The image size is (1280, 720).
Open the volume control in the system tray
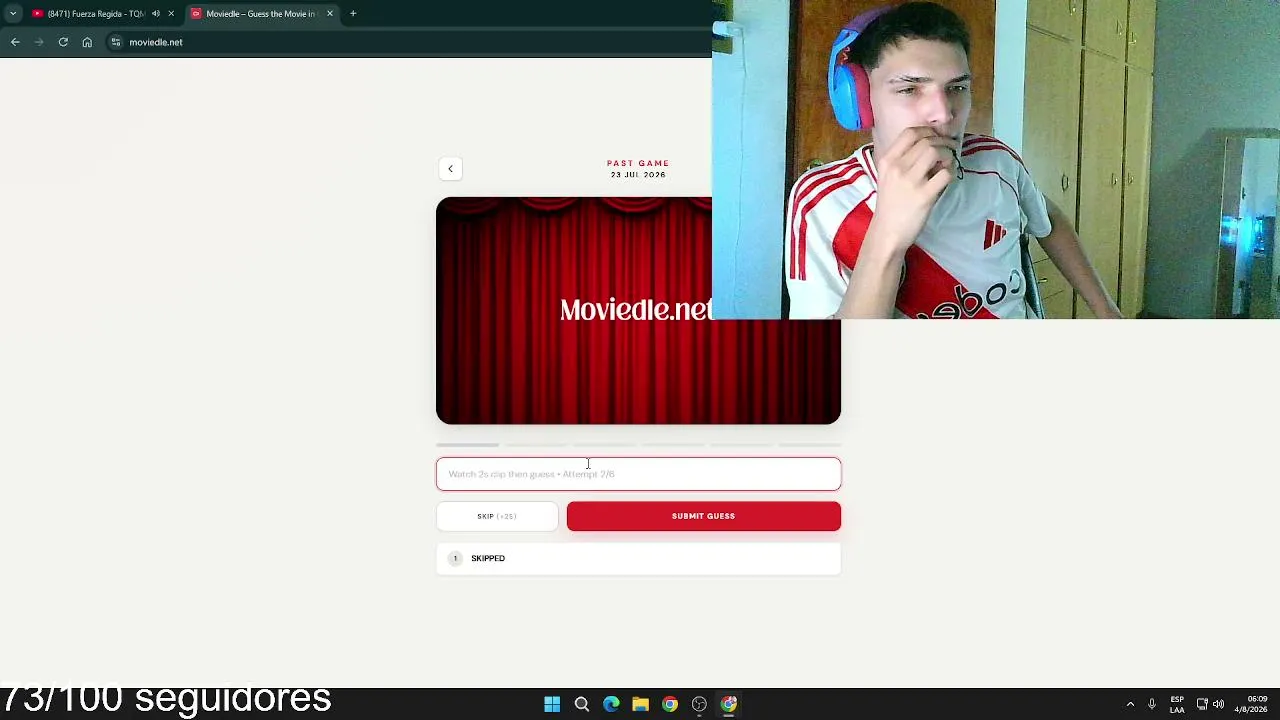tap(1219, 704)
